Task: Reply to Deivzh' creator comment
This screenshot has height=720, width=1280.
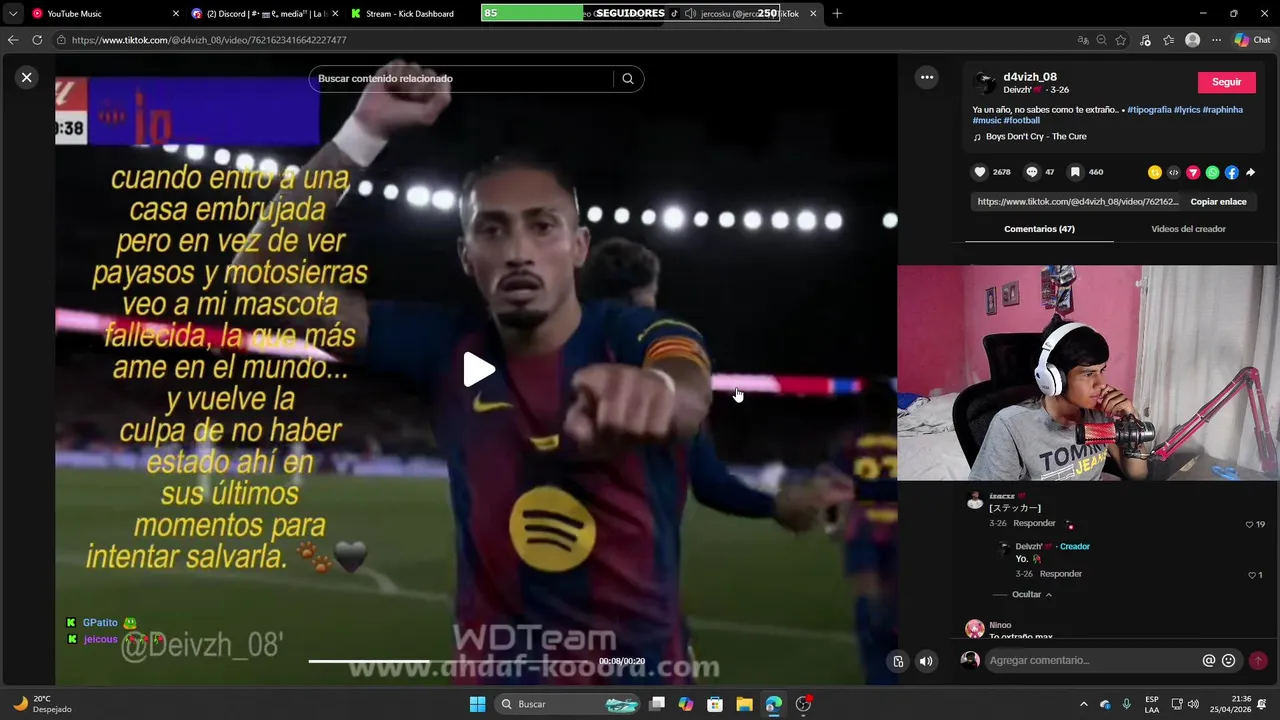Action: coord(1061,574)
